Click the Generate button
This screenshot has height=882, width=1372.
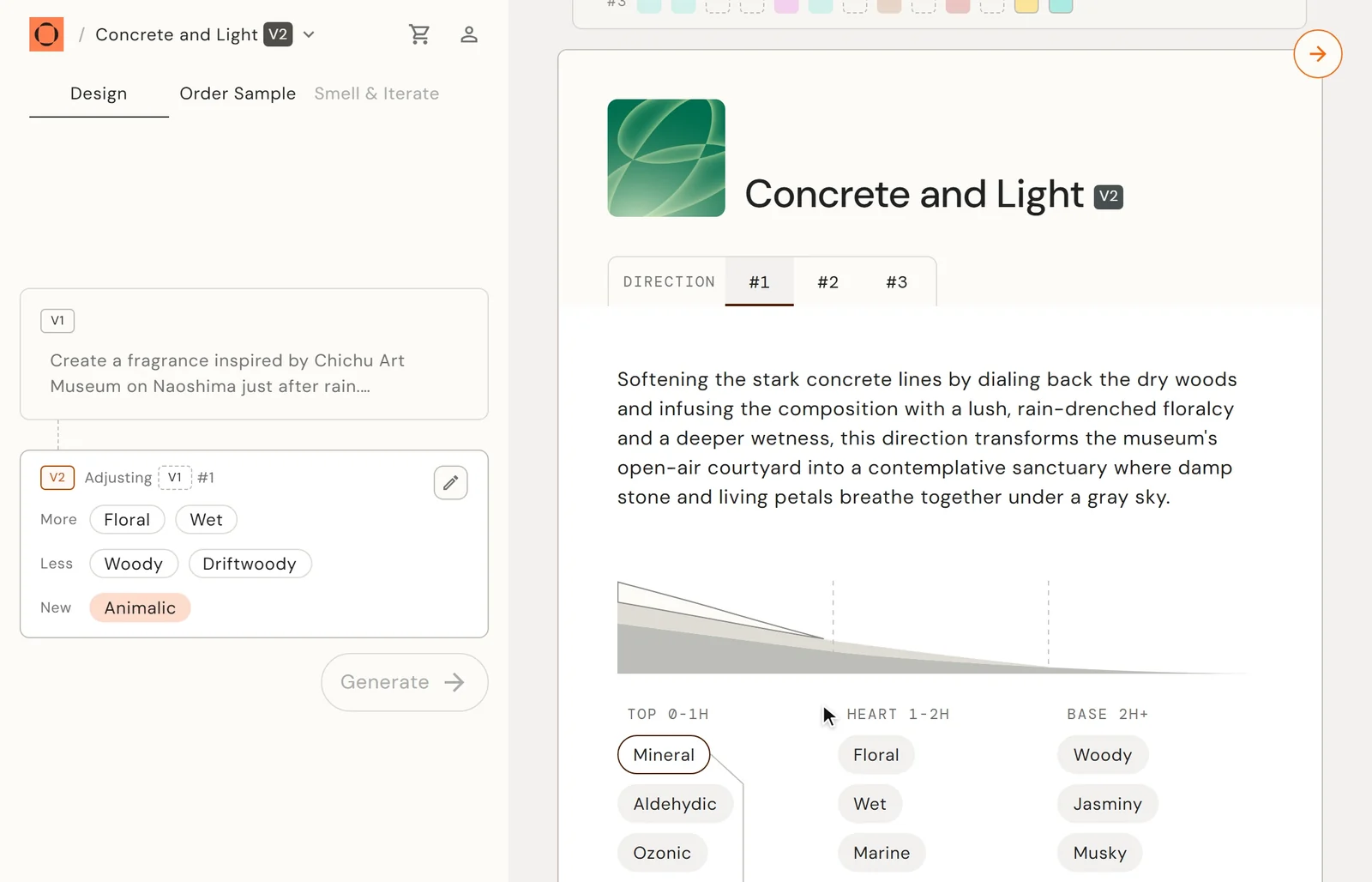405,682
